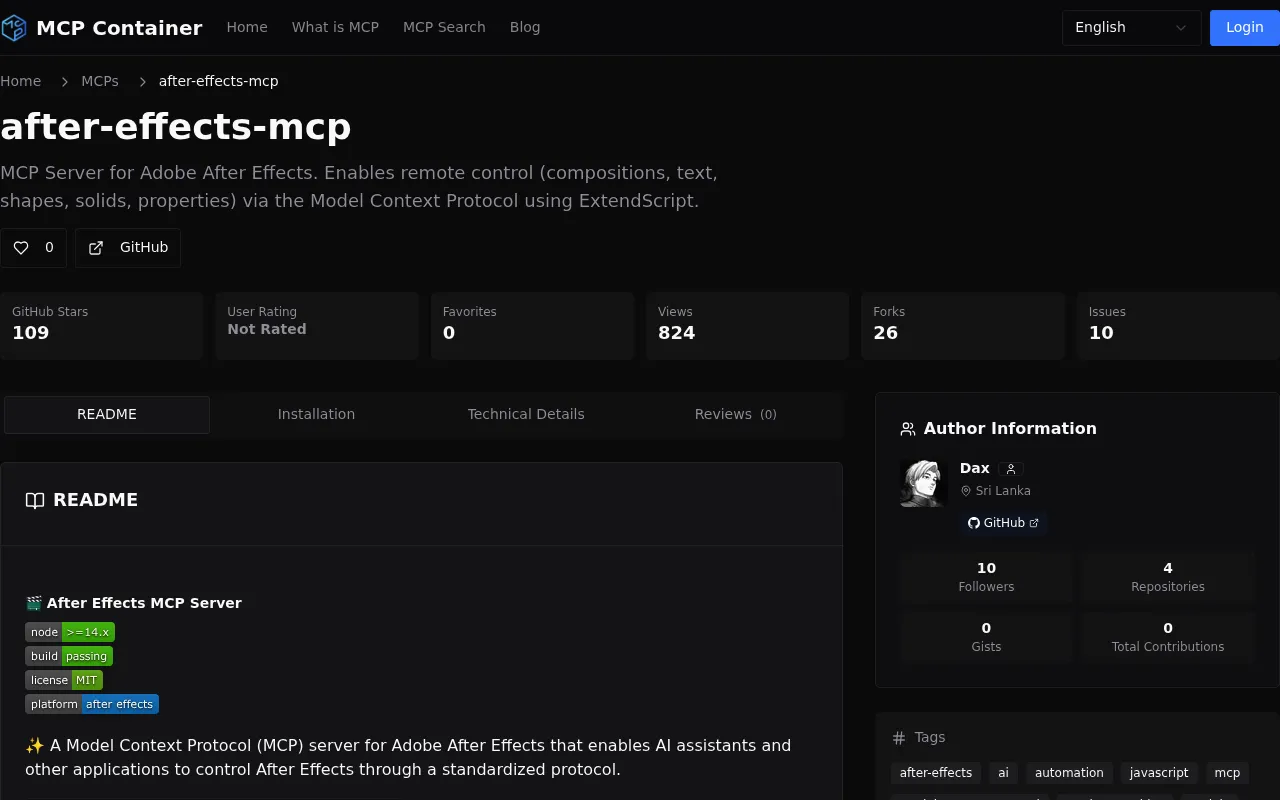Click the 0 Total Contributions stat
Viewport: 1280px width, 800px height.
[1168, 637]
